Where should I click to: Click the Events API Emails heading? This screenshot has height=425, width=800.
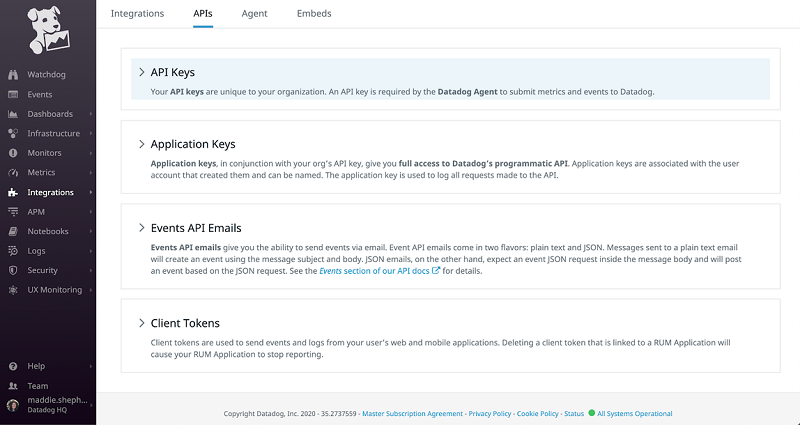tap(196, 228)
